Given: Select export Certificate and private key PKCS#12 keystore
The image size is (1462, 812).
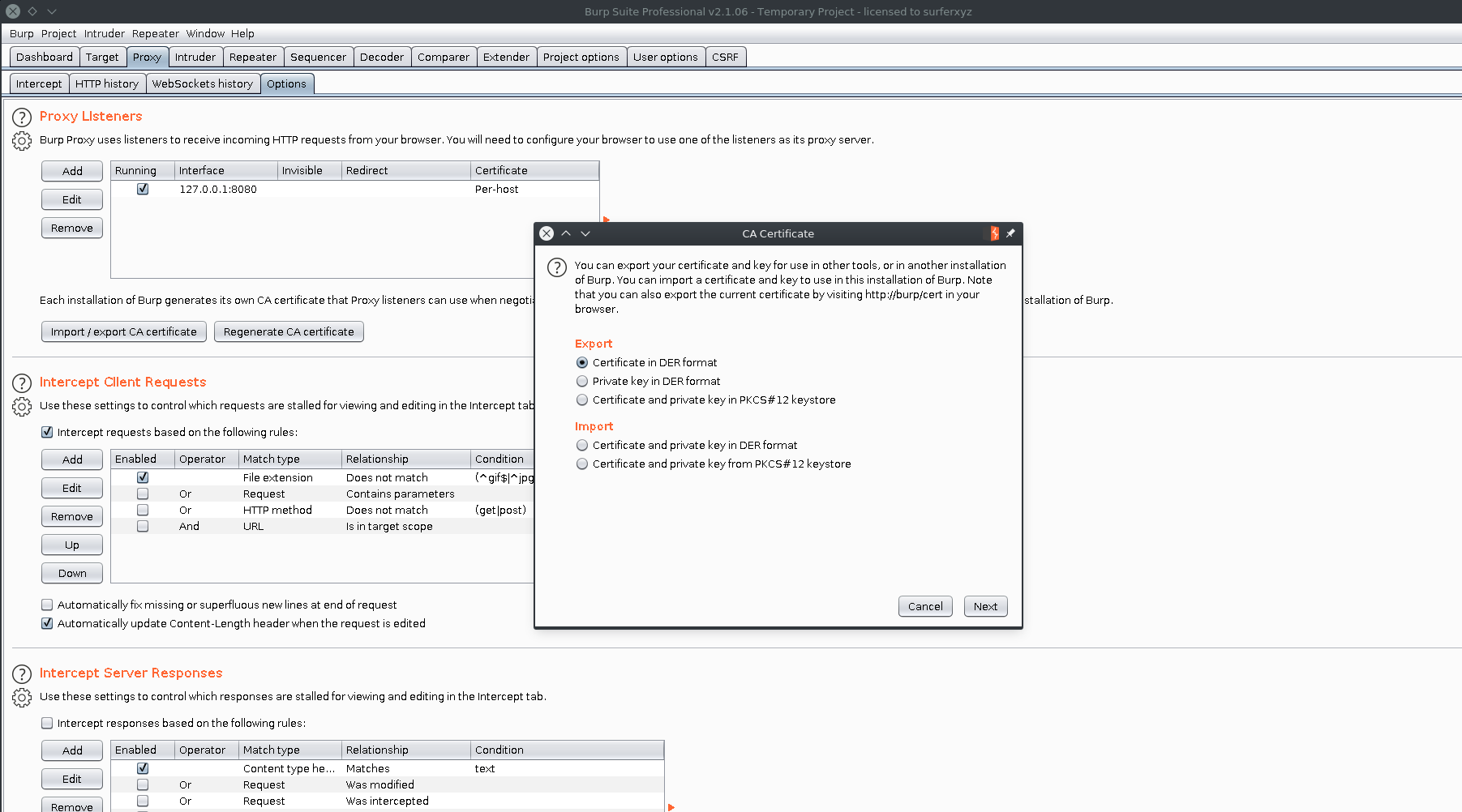Looking at the screenshot, I should coord(582,400).
